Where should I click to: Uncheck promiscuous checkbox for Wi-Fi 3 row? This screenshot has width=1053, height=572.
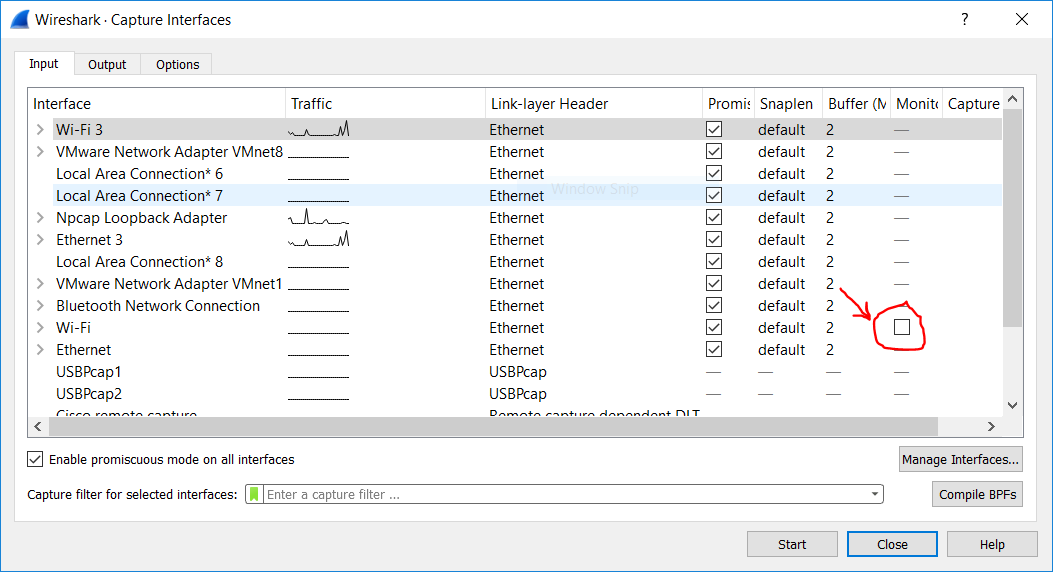click(x=714, y=130)
